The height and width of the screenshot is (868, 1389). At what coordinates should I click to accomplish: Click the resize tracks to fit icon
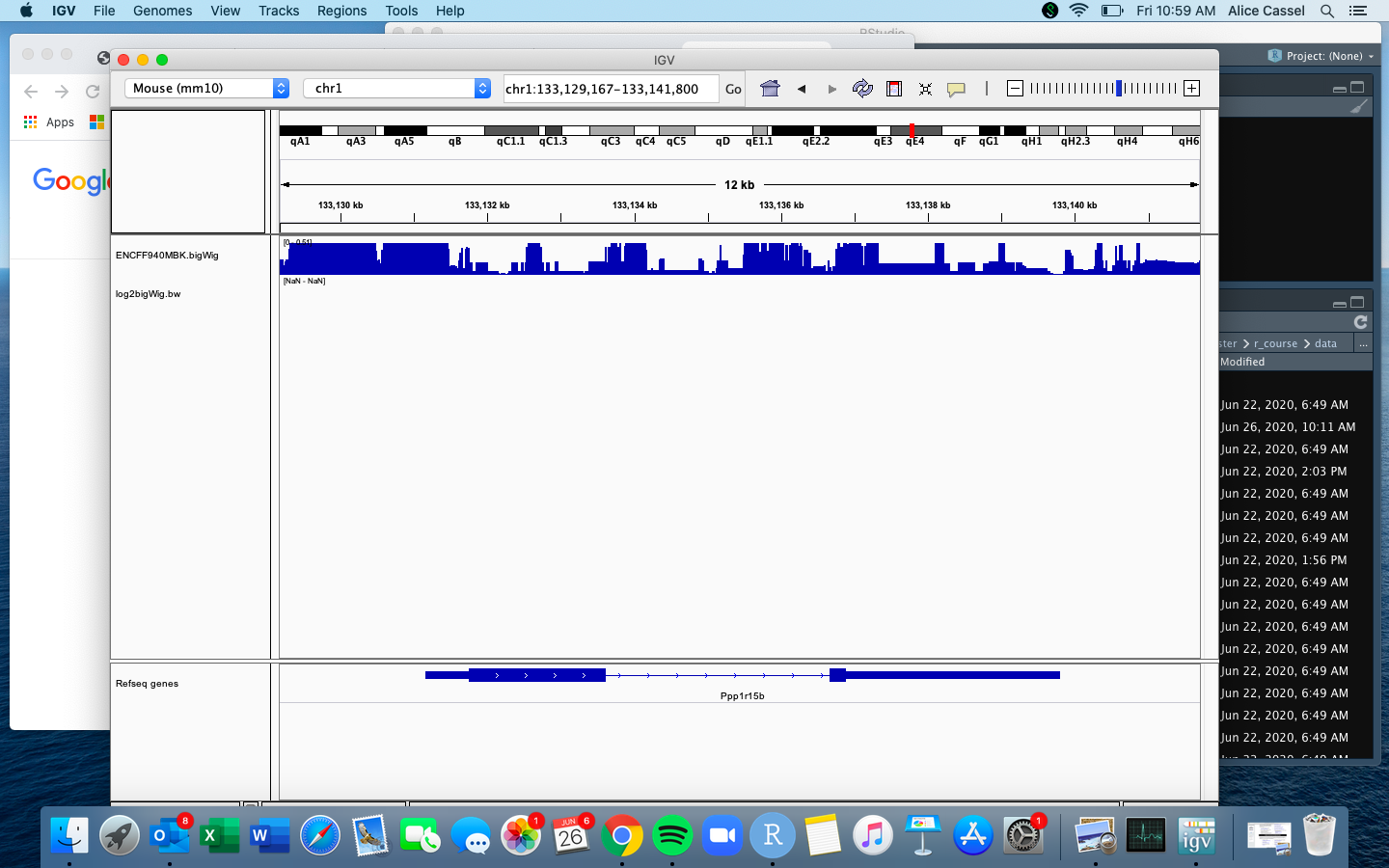[925, 88]
